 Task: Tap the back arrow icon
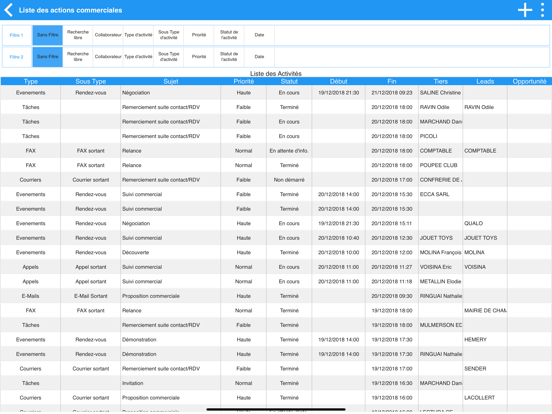[x=8, y=10]
